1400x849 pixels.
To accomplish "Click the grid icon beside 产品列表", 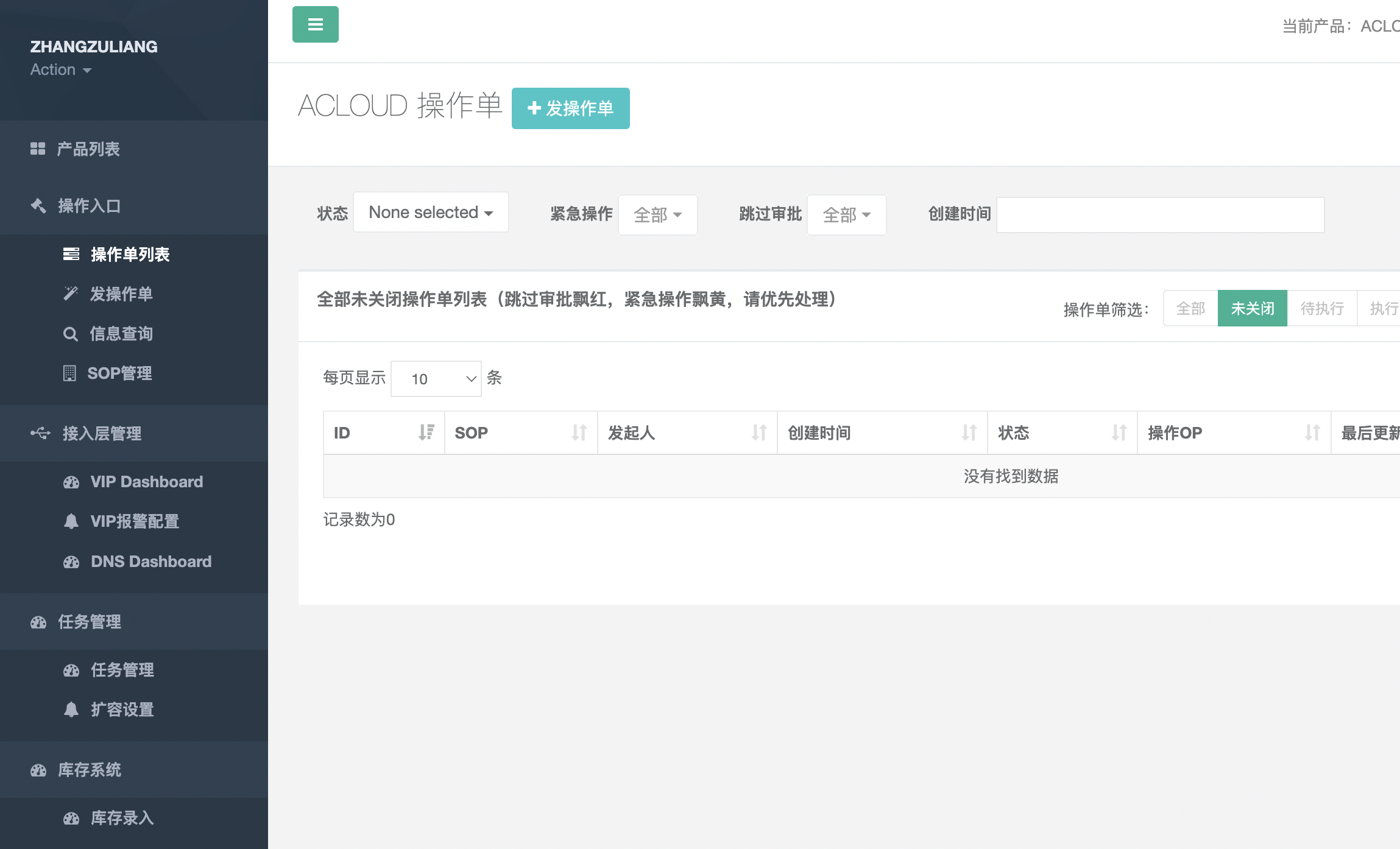I will (x=38, y=149).
